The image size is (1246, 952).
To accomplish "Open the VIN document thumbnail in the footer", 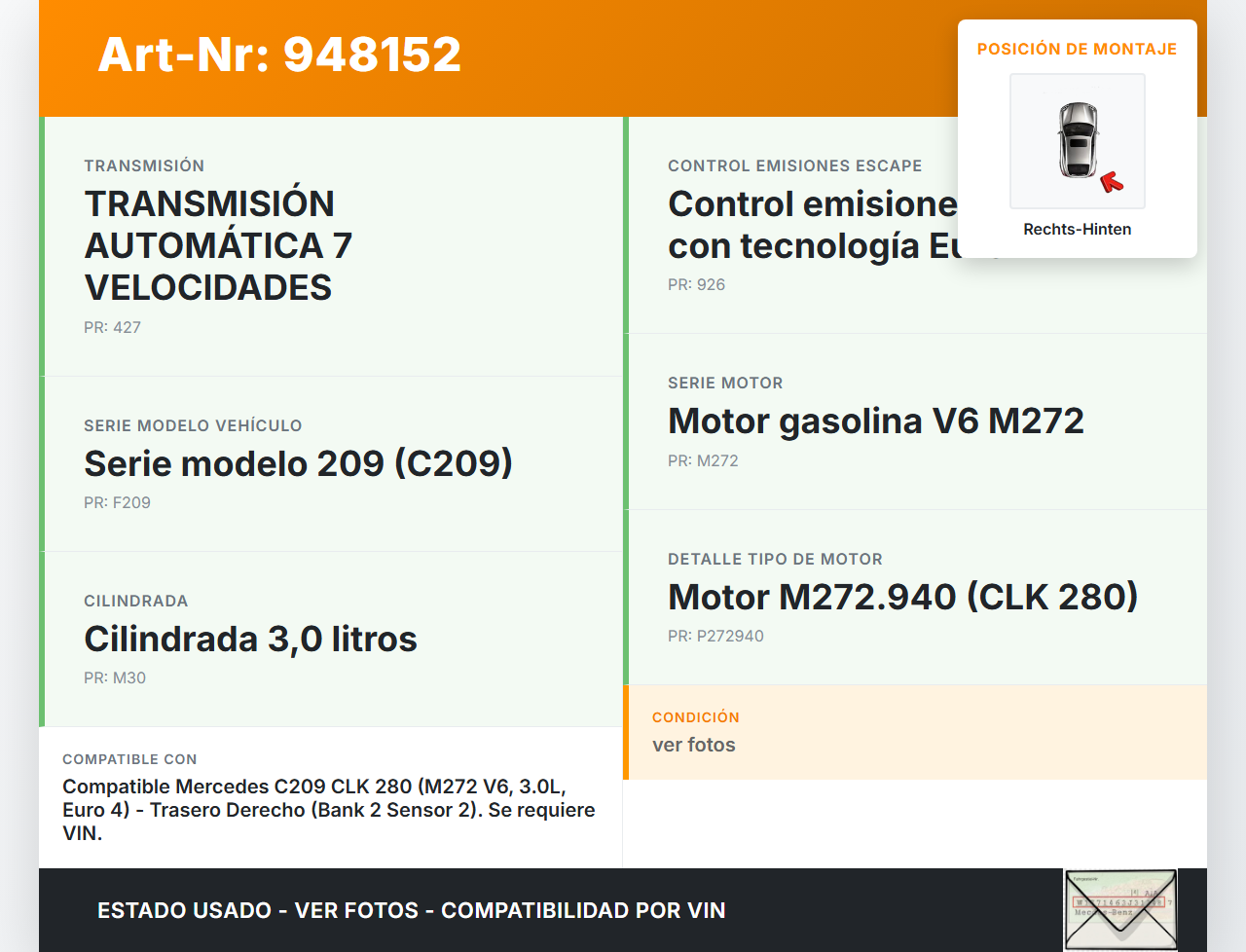I will (1120, 909).
